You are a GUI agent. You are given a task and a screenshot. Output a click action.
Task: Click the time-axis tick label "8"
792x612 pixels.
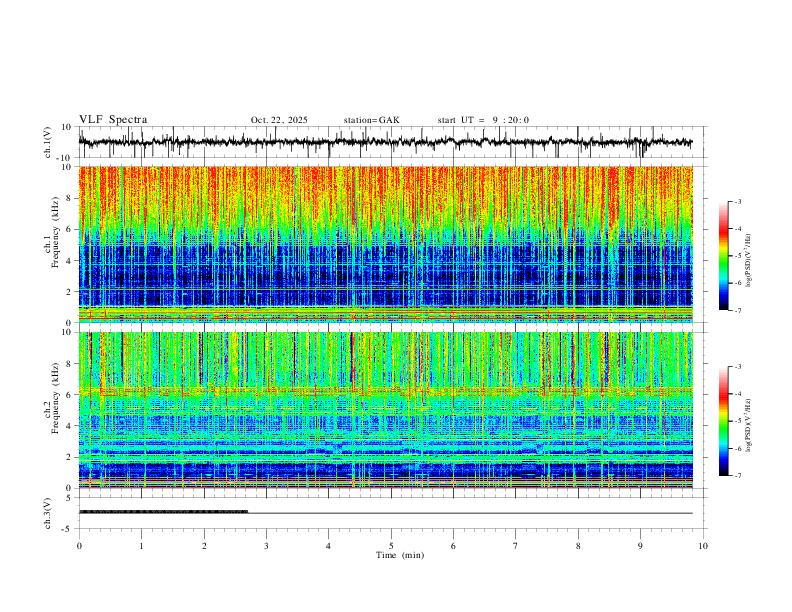[x=578, y=546]
